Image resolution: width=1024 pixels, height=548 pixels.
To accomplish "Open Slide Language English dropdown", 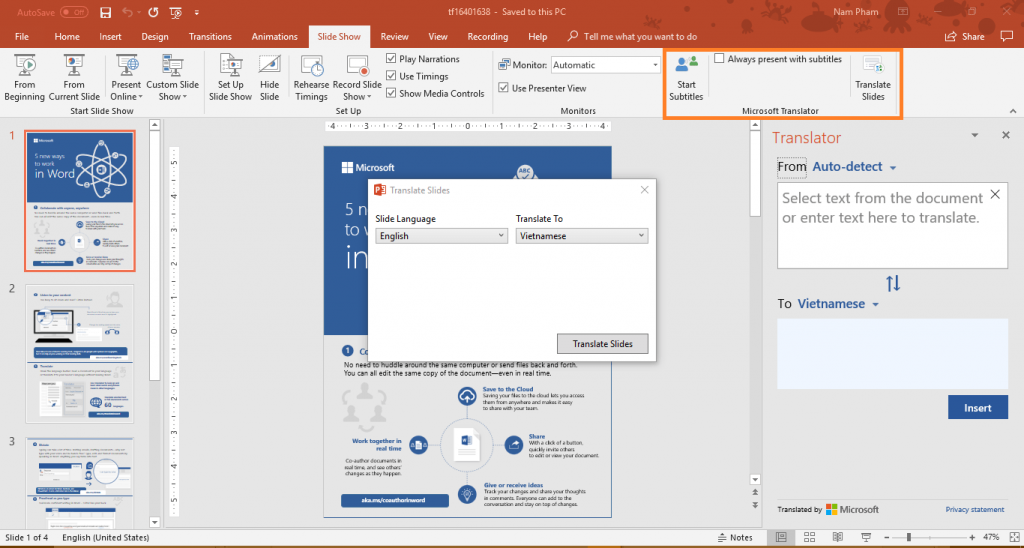I will pyautogui.click(x=441, y=236).
